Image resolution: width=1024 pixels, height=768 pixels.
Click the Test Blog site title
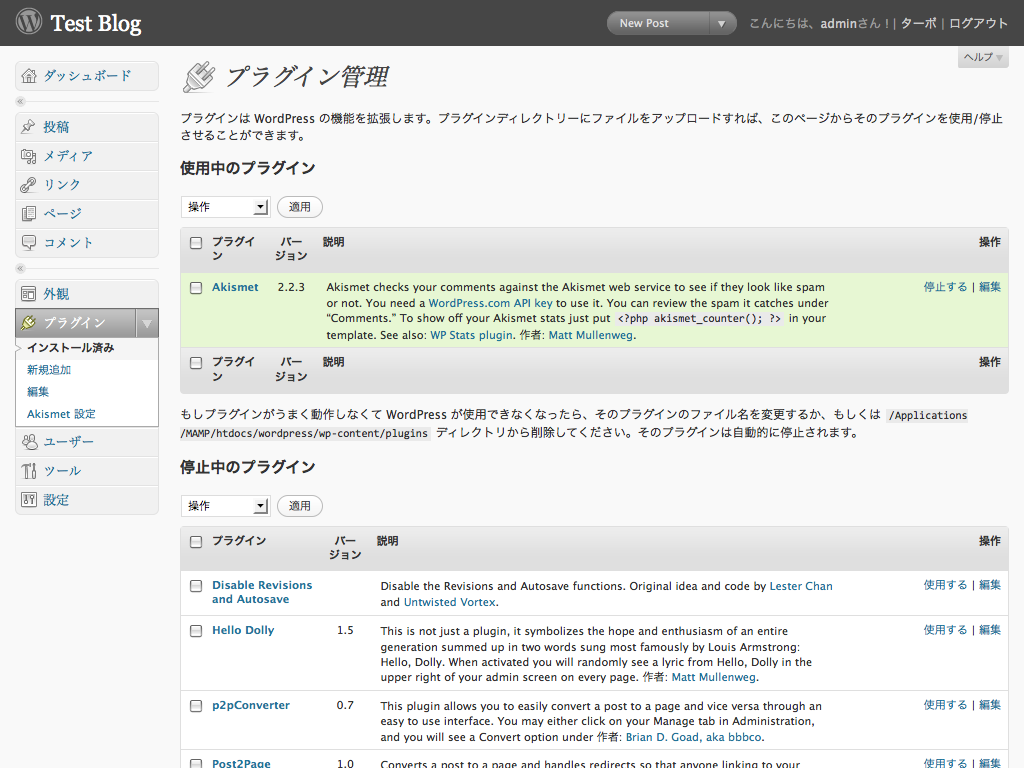tap(96, 24)
